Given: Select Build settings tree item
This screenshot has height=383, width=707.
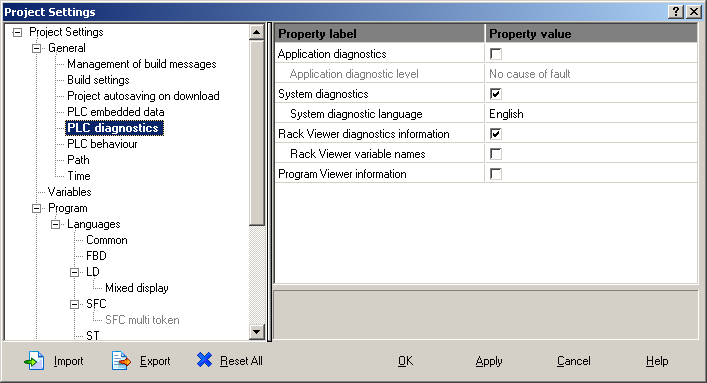Looking at the screenshot, I should pyautogui.click(x=98, y=80).
